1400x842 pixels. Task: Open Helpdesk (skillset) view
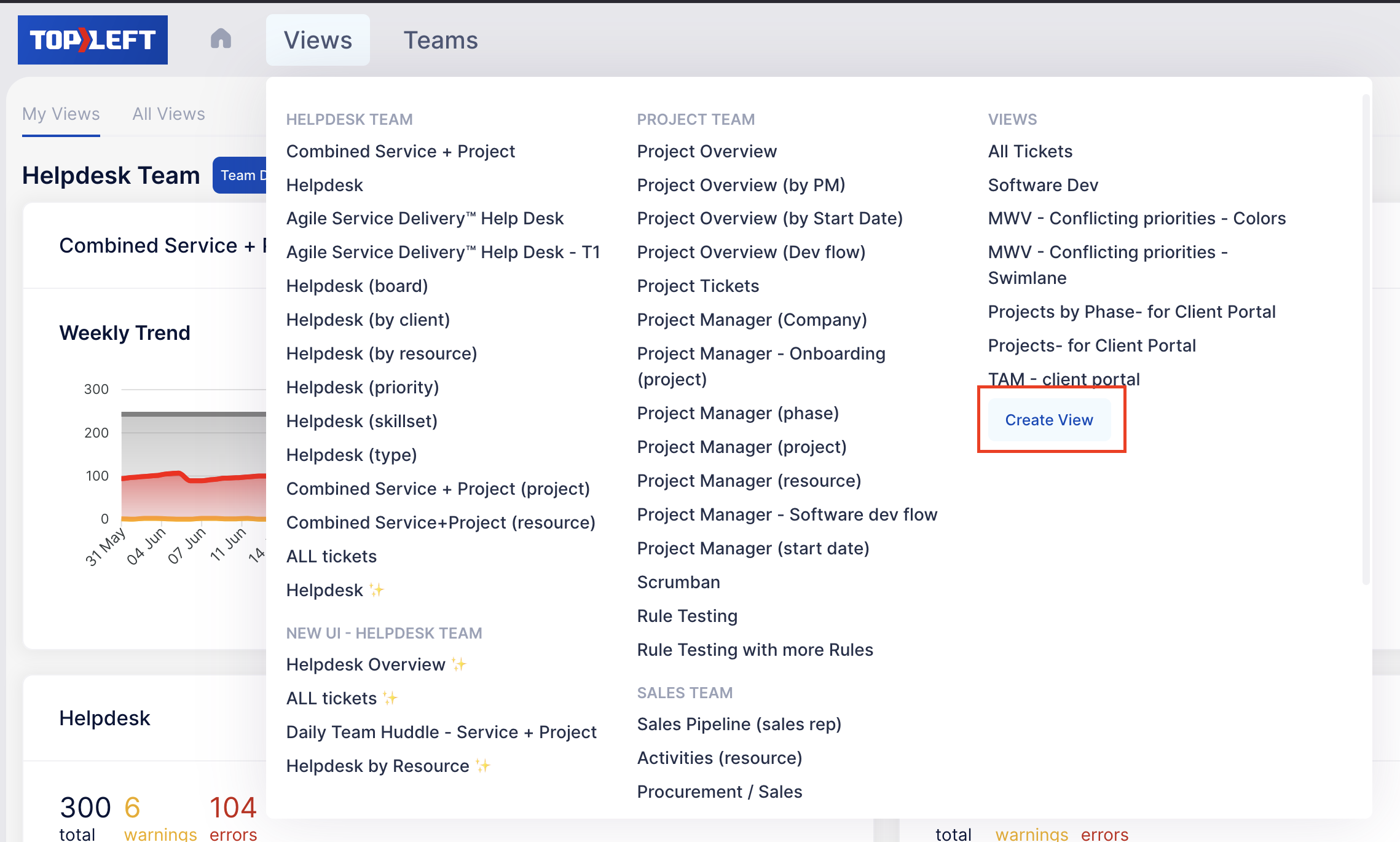[362, 421]
